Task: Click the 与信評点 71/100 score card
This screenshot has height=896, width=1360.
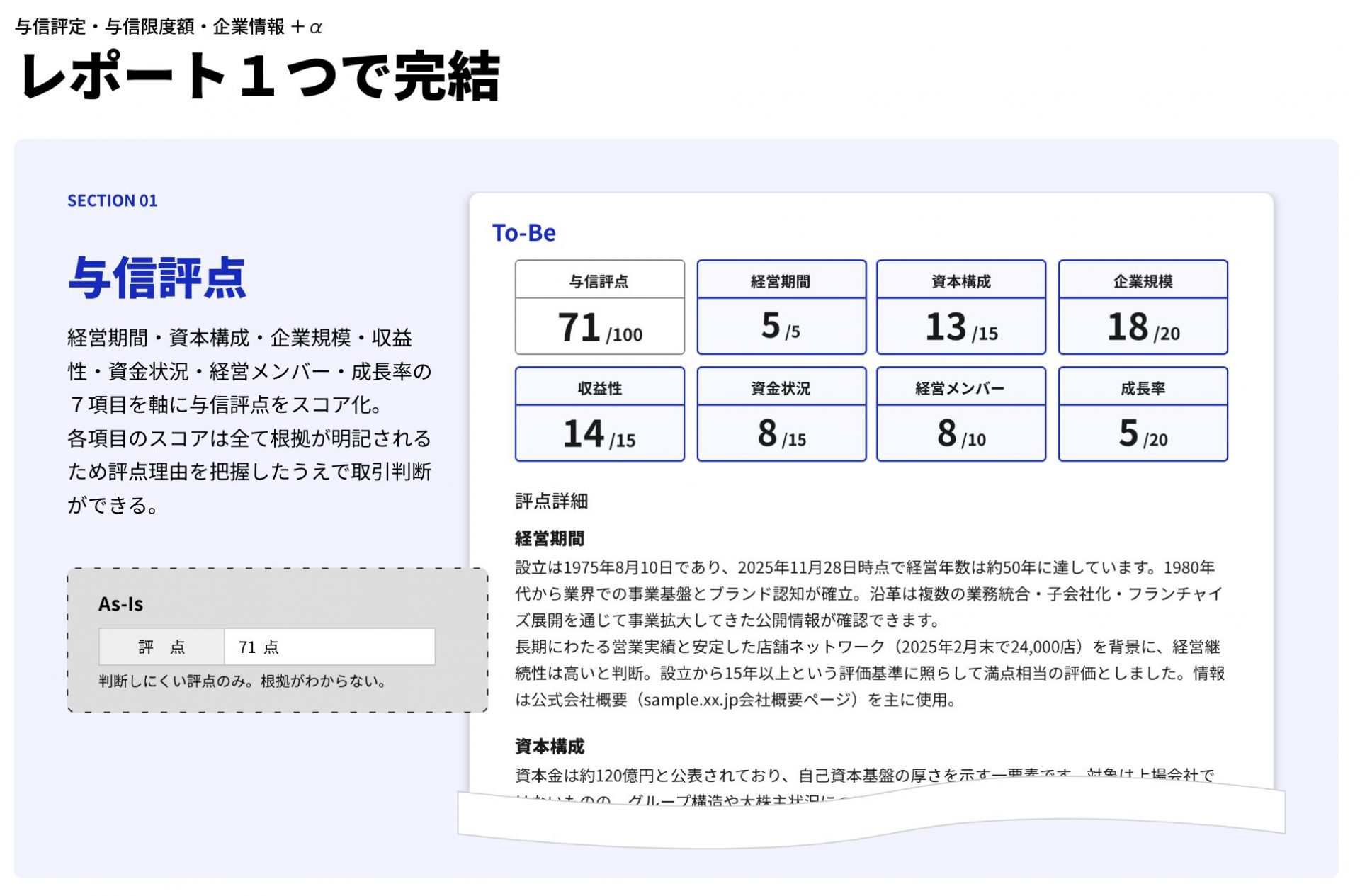Action: point(599,307)
